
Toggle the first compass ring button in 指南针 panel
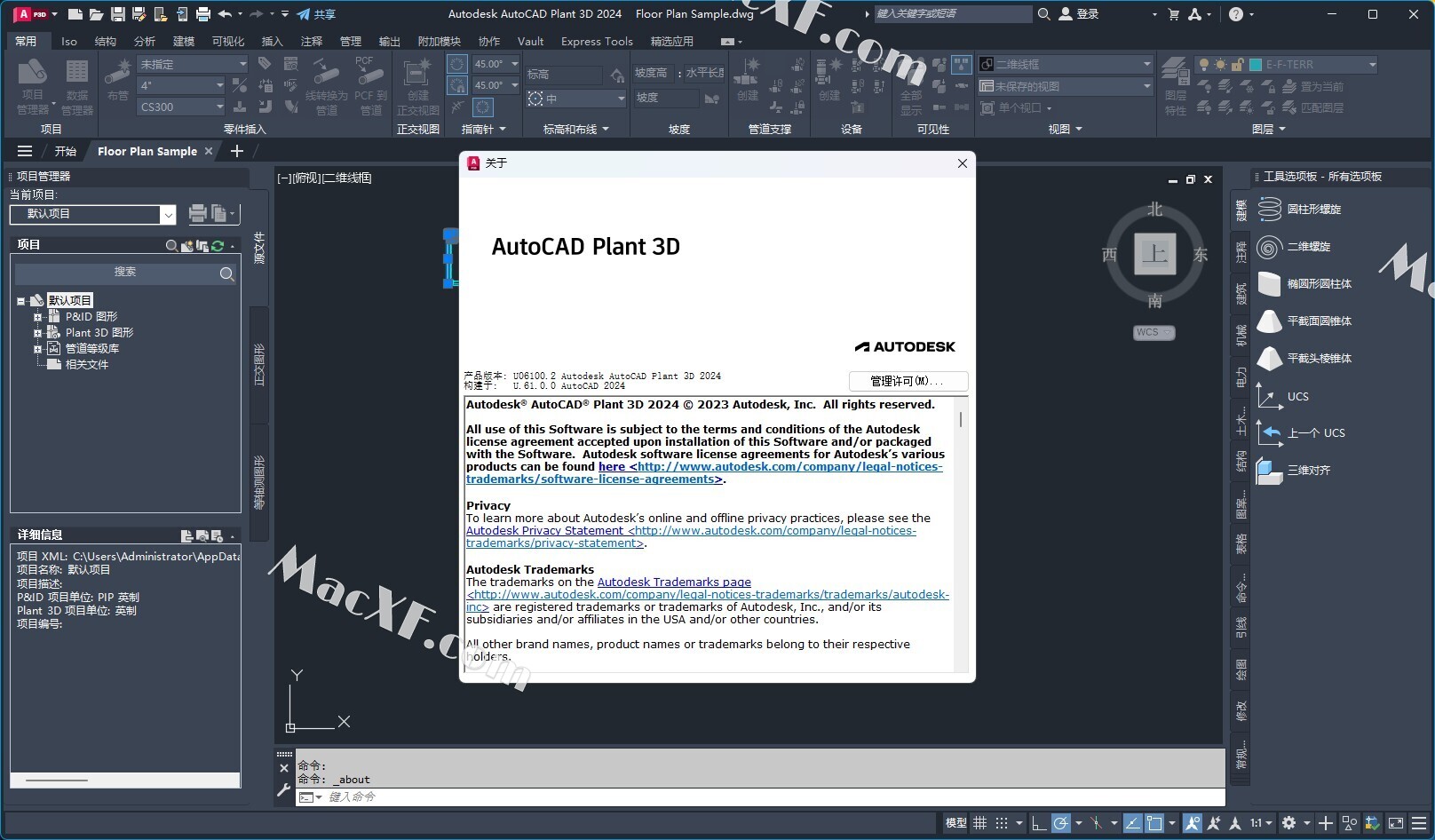(x=456, y=64)
